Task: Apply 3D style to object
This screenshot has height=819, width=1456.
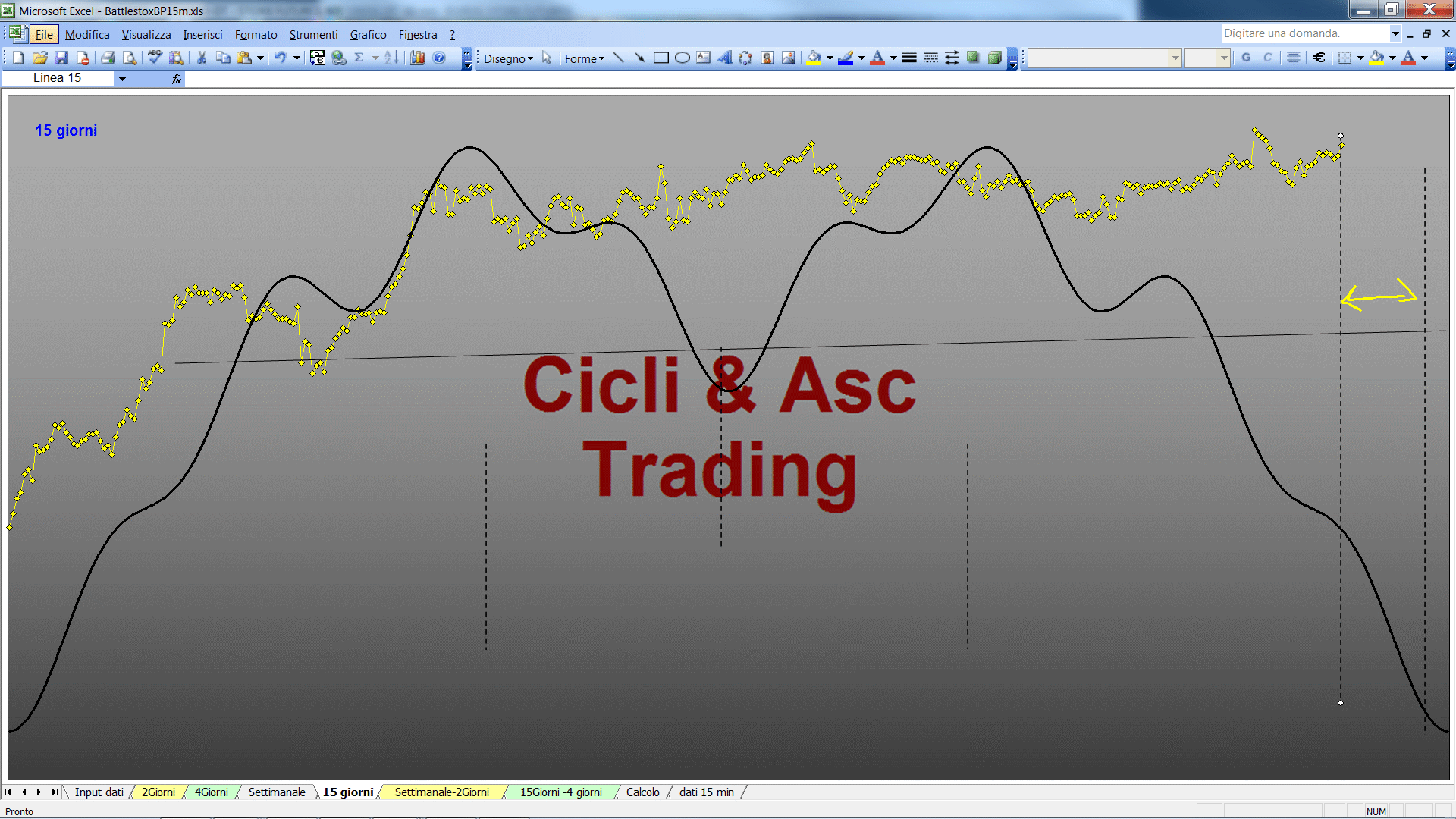Action: pyautogui.click(x=994, y=58)
